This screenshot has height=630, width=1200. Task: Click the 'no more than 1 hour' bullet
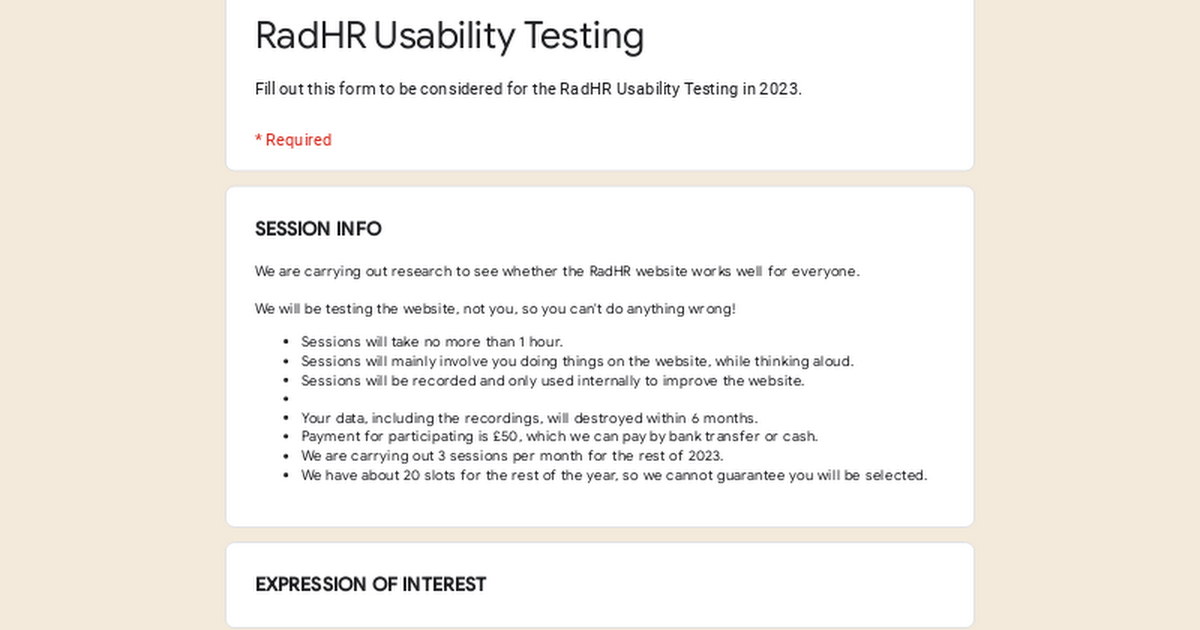point(432,342)
